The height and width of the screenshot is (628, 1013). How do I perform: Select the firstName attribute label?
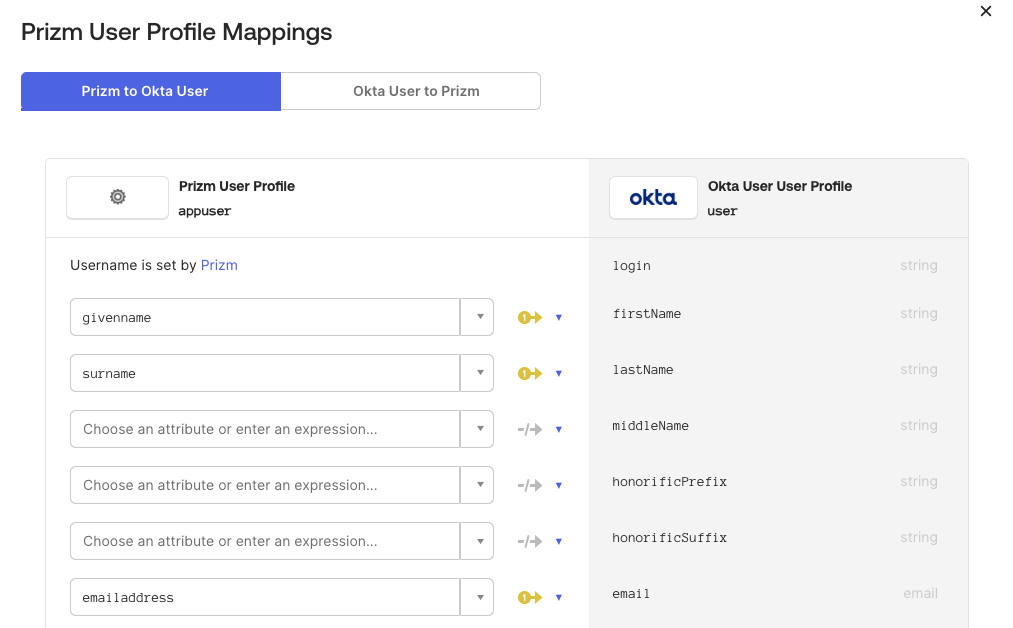click(x=647, y=313)
